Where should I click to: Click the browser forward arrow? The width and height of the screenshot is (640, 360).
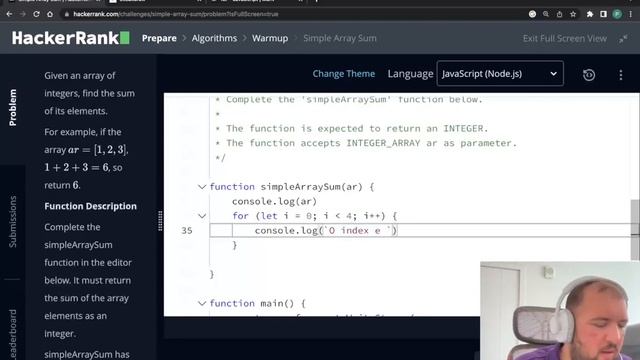pyautogui.click(x=23, y=14)
